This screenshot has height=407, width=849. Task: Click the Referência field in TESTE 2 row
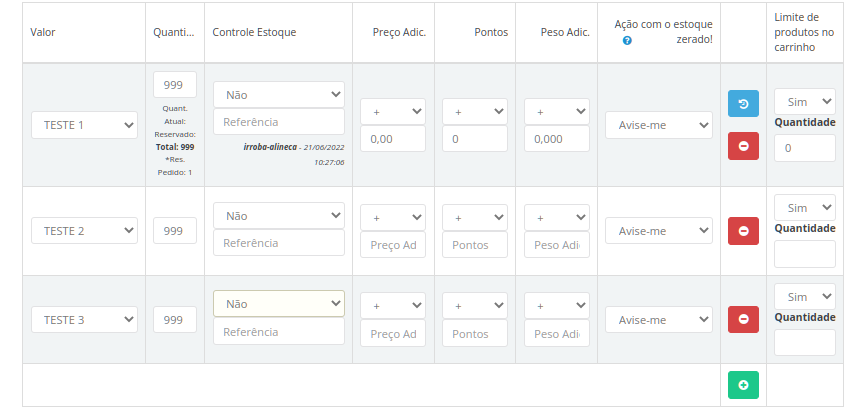(x=278, y=243)
